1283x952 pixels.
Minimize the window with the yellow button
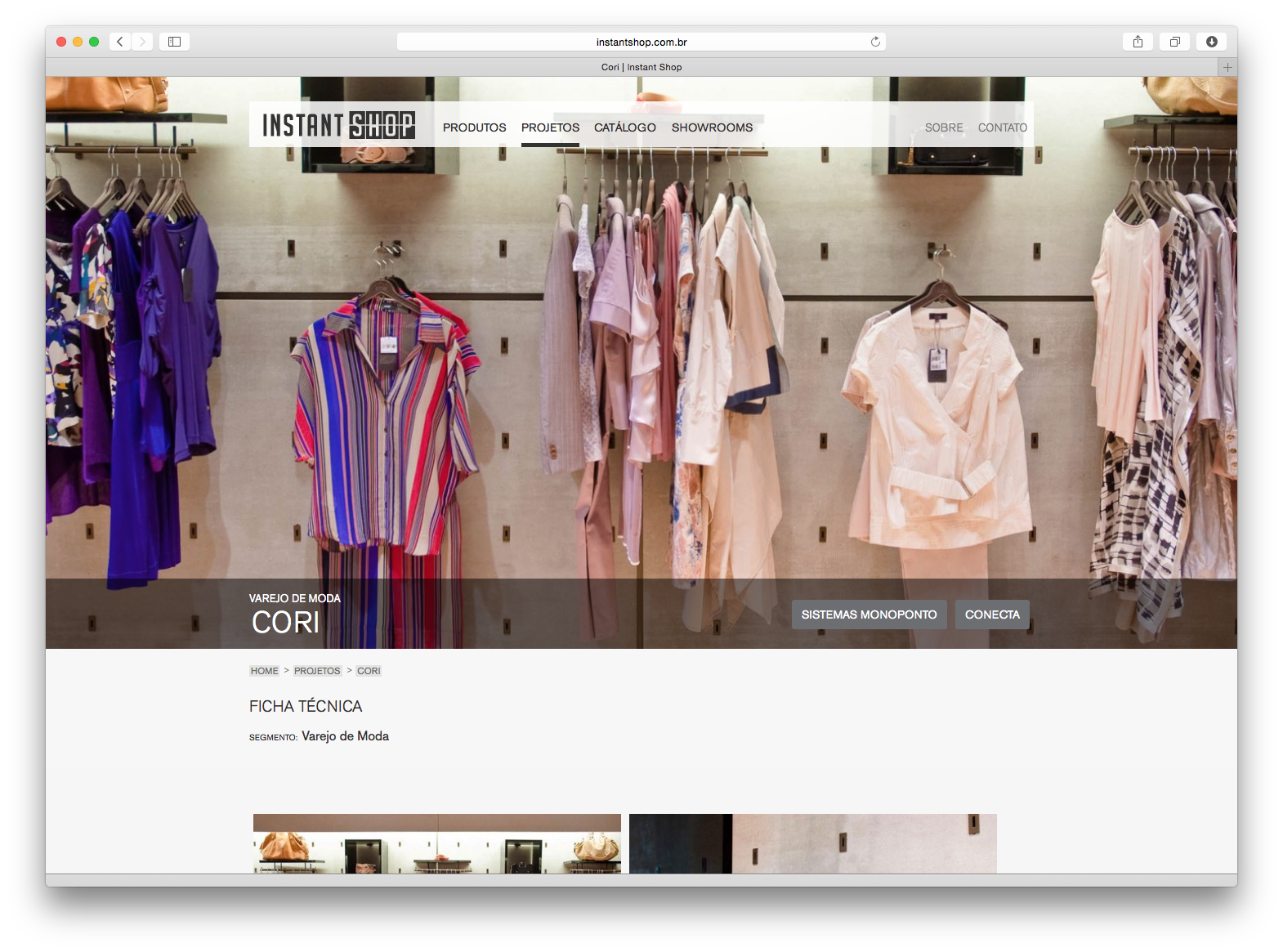click(x=78, y=42)
